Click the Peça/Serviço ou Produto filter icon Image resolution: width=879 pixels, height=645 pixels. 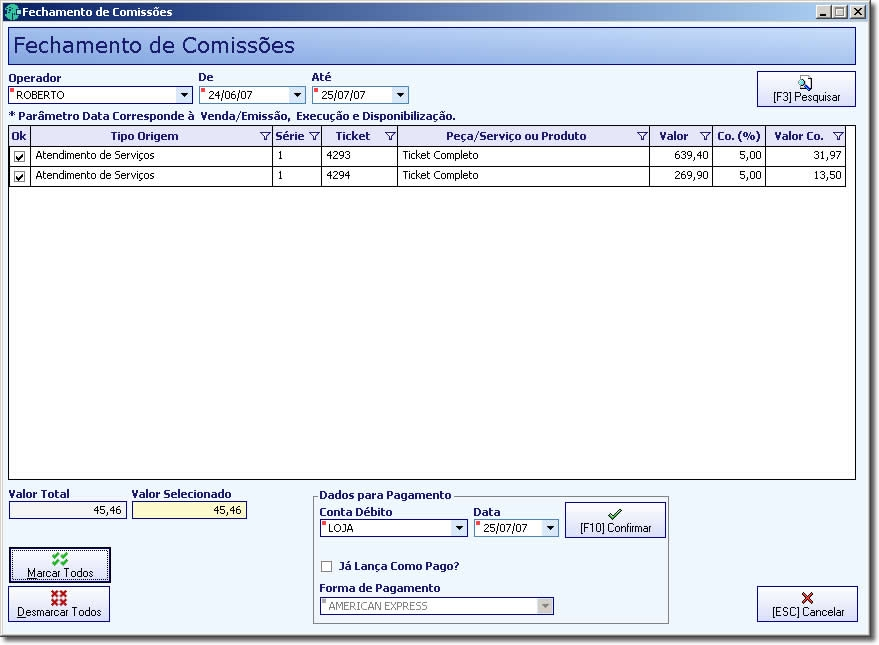tap(642, 136)
